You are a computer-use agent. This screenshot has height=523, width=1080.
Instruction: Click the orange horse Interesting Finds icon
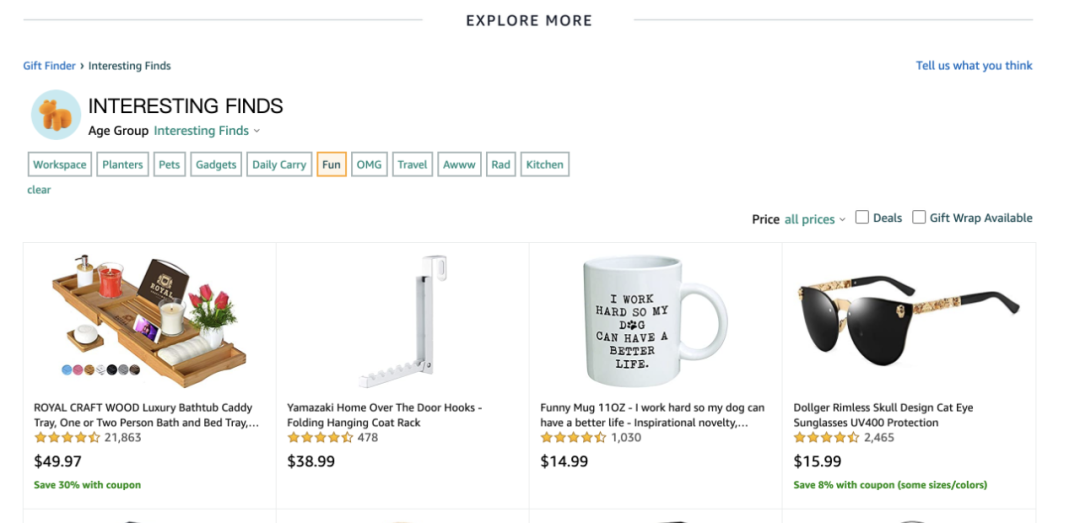pos(56,115)
